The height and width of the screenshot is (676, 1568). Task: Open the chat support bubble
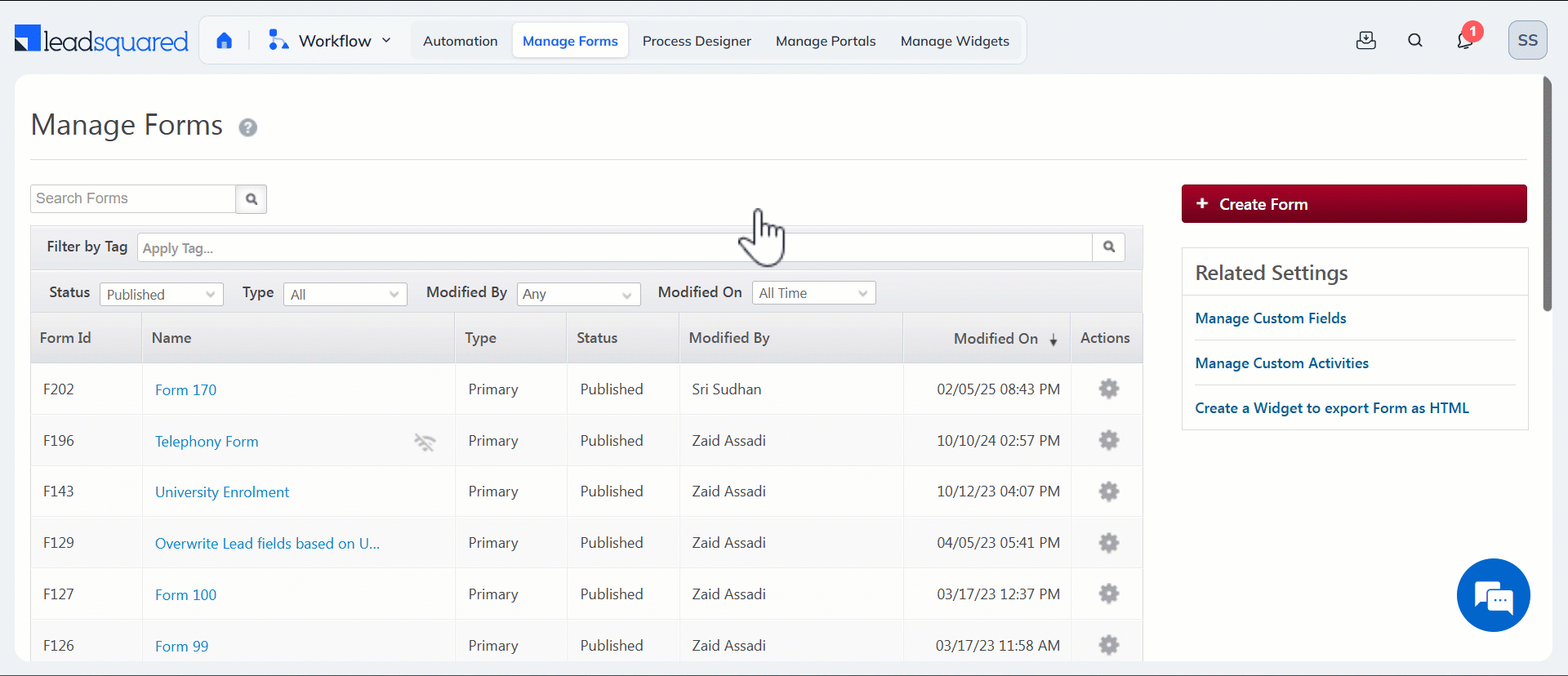(1493, 595)
